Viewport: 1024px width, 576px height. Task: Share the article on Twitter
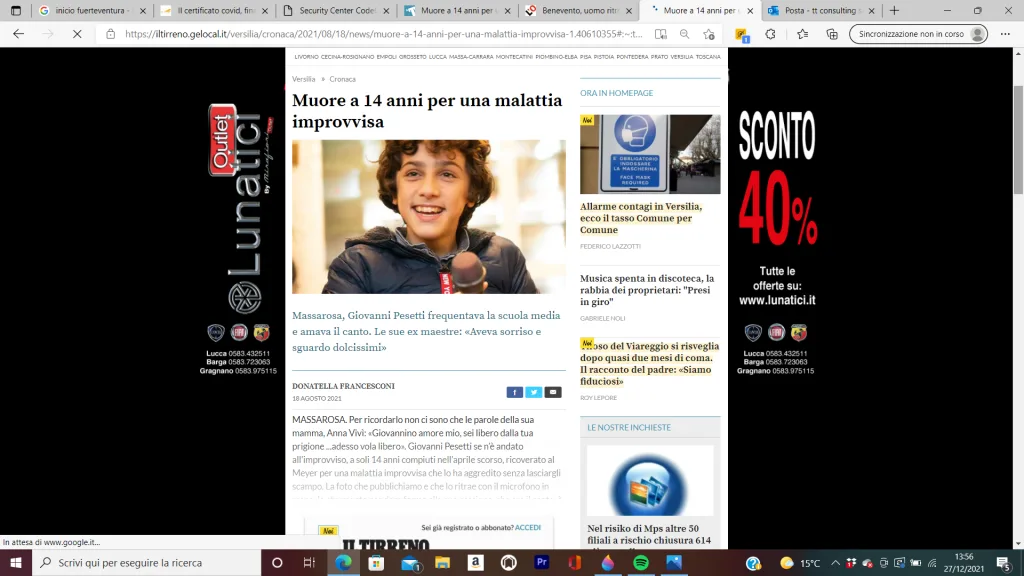[x=534, y=392]
